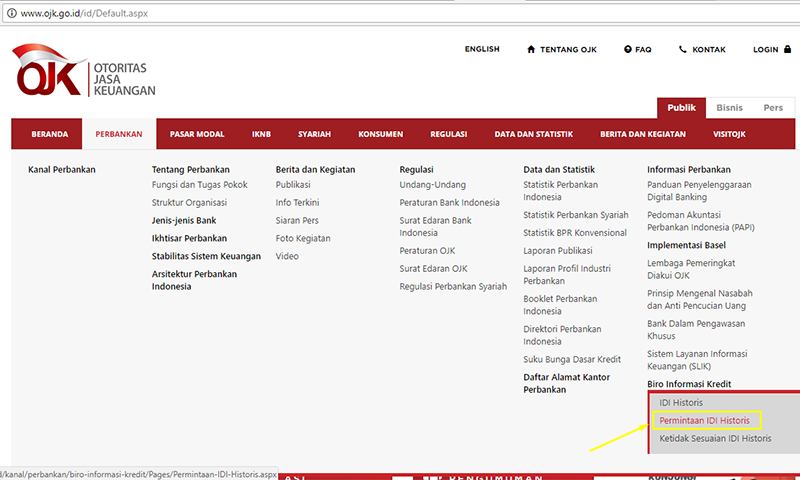Open the Syariah menu
The height and width of the screenshot is (480, 800).
(314, 134)
